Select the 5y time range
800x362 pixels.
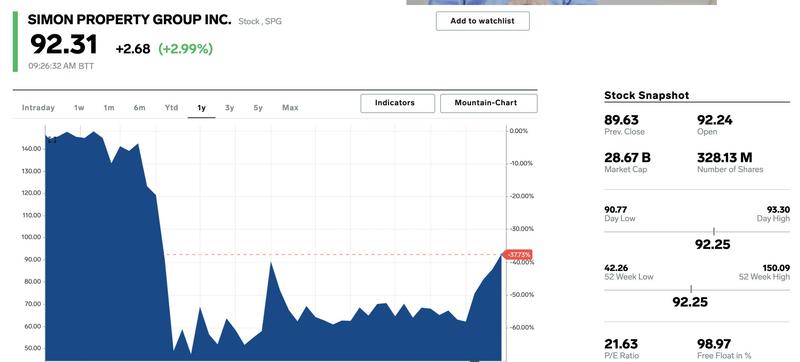coord(258,108)
